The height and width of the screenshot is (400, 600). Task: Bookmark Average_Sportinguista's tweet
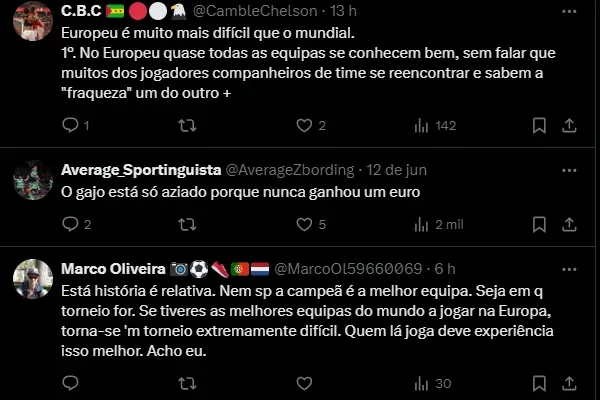539,225
